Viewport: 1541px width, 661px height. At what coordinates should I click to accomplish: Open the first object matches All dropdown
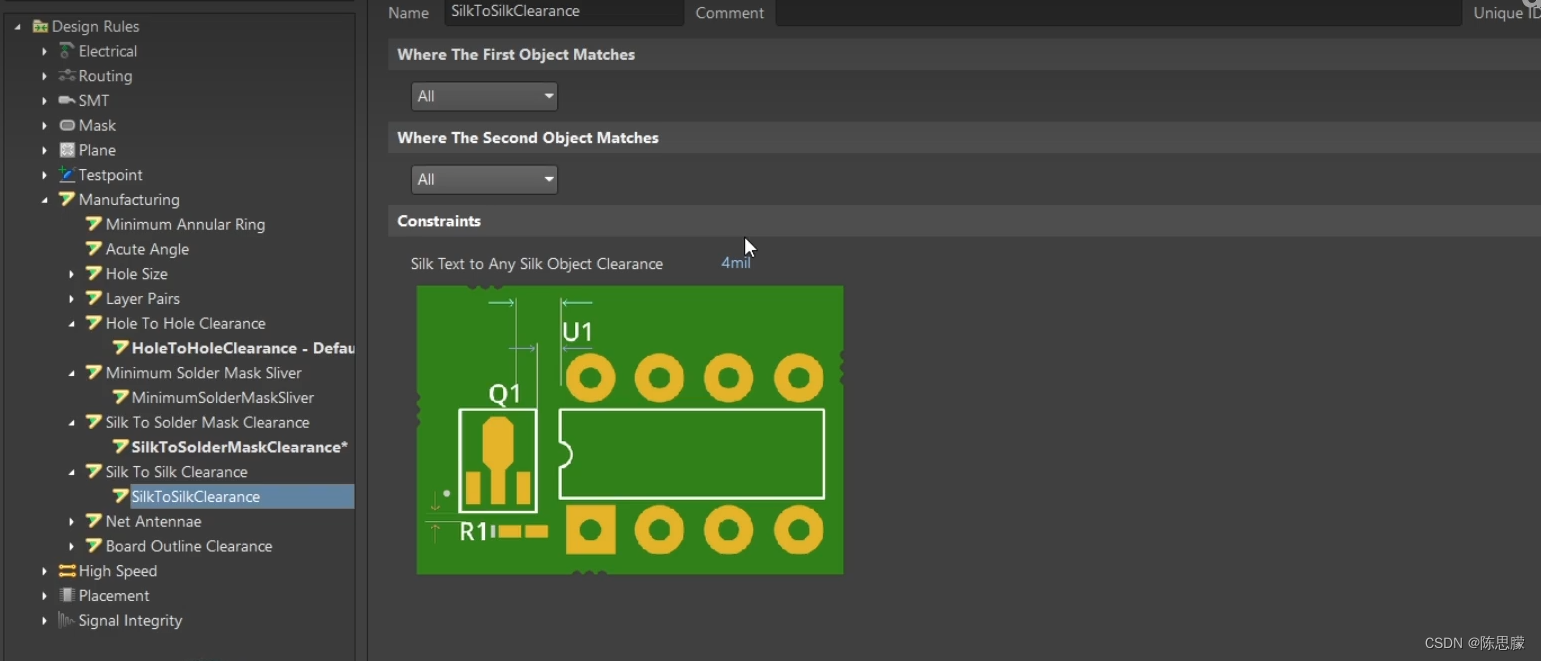coord(484,96)
